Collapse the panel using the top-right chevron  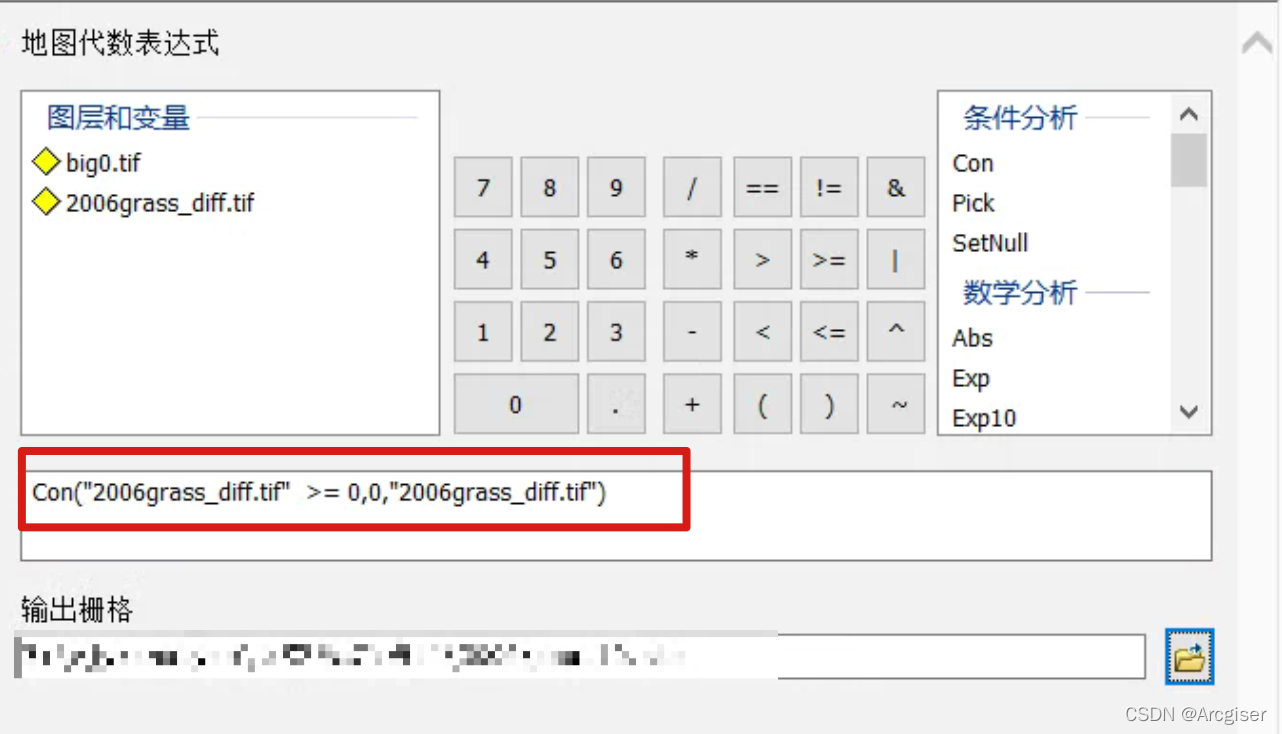(1256, 44)
